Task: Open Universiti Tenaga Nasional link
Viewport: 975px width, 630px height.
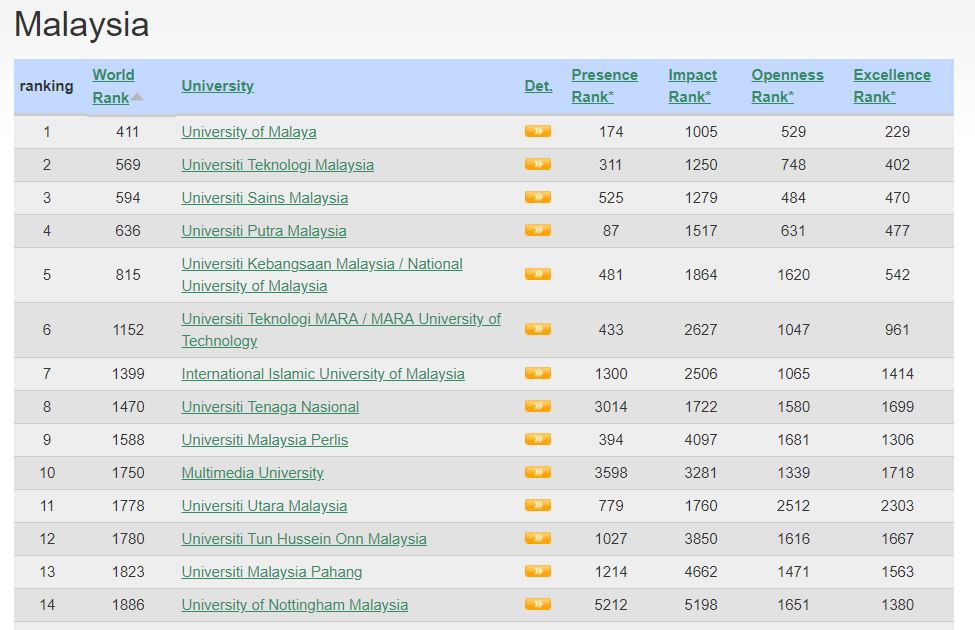Action: pyautogui.click(x=270, y=407)
